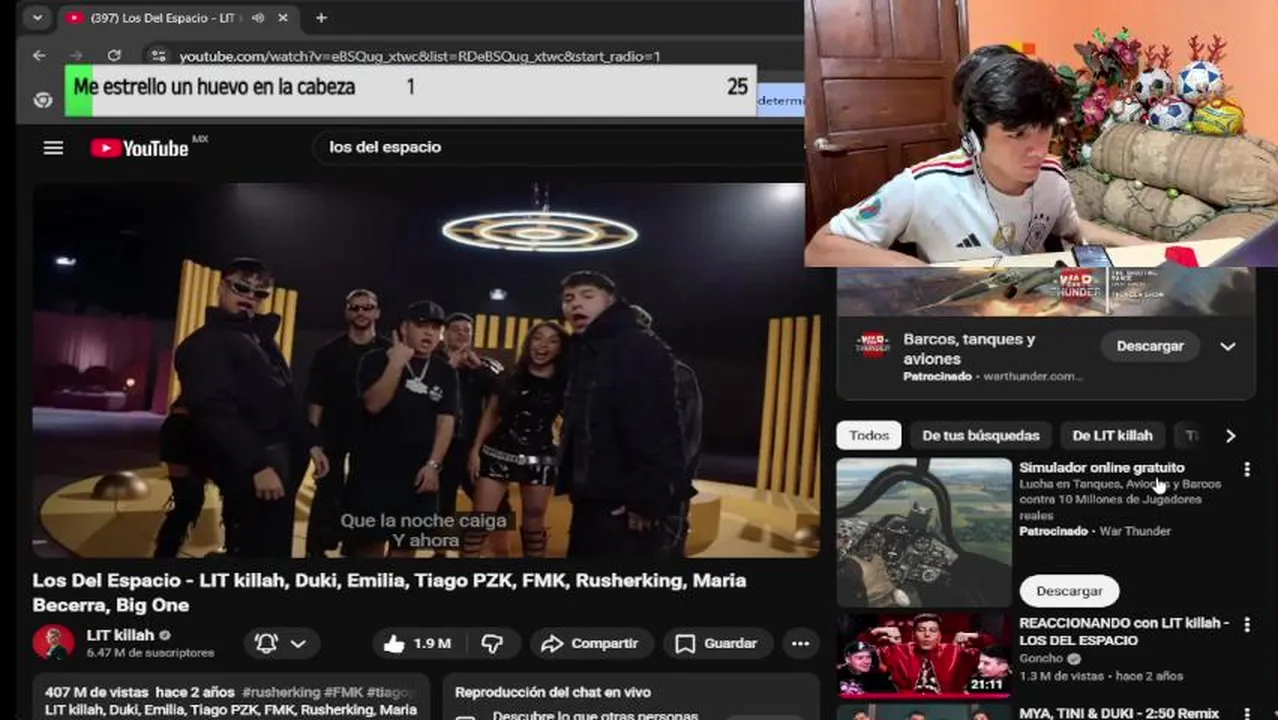Reload the page with the refresh icon
This screenshot has width=1278, height=720.
point(114,56)
